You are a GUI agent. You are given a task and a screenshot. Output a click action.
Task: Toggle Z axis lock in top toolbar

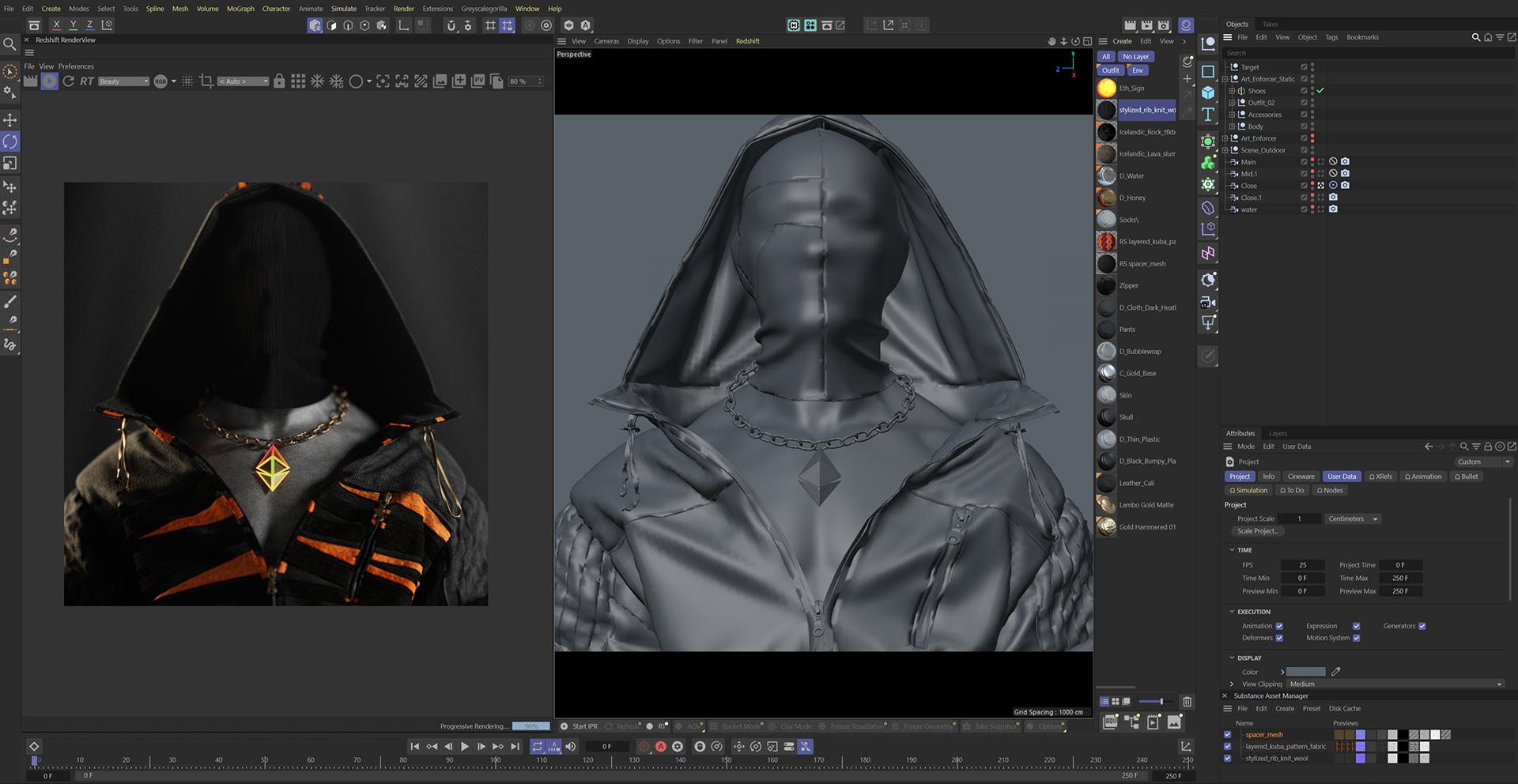[x=89, y=25]
